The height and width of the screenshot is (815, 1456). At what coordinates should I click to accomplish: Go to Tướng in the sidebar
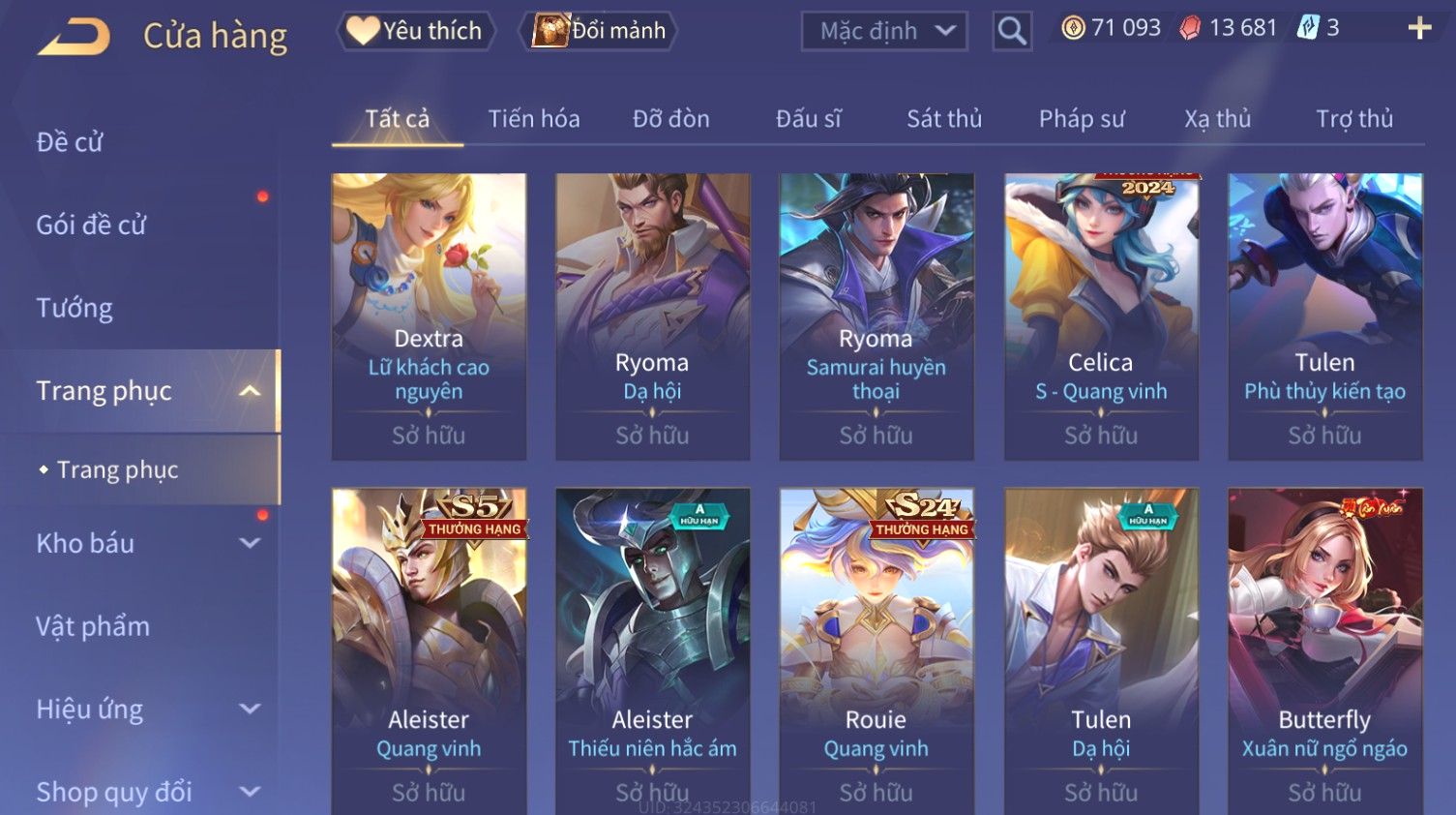pyautogui.click(x=74, y=308)
